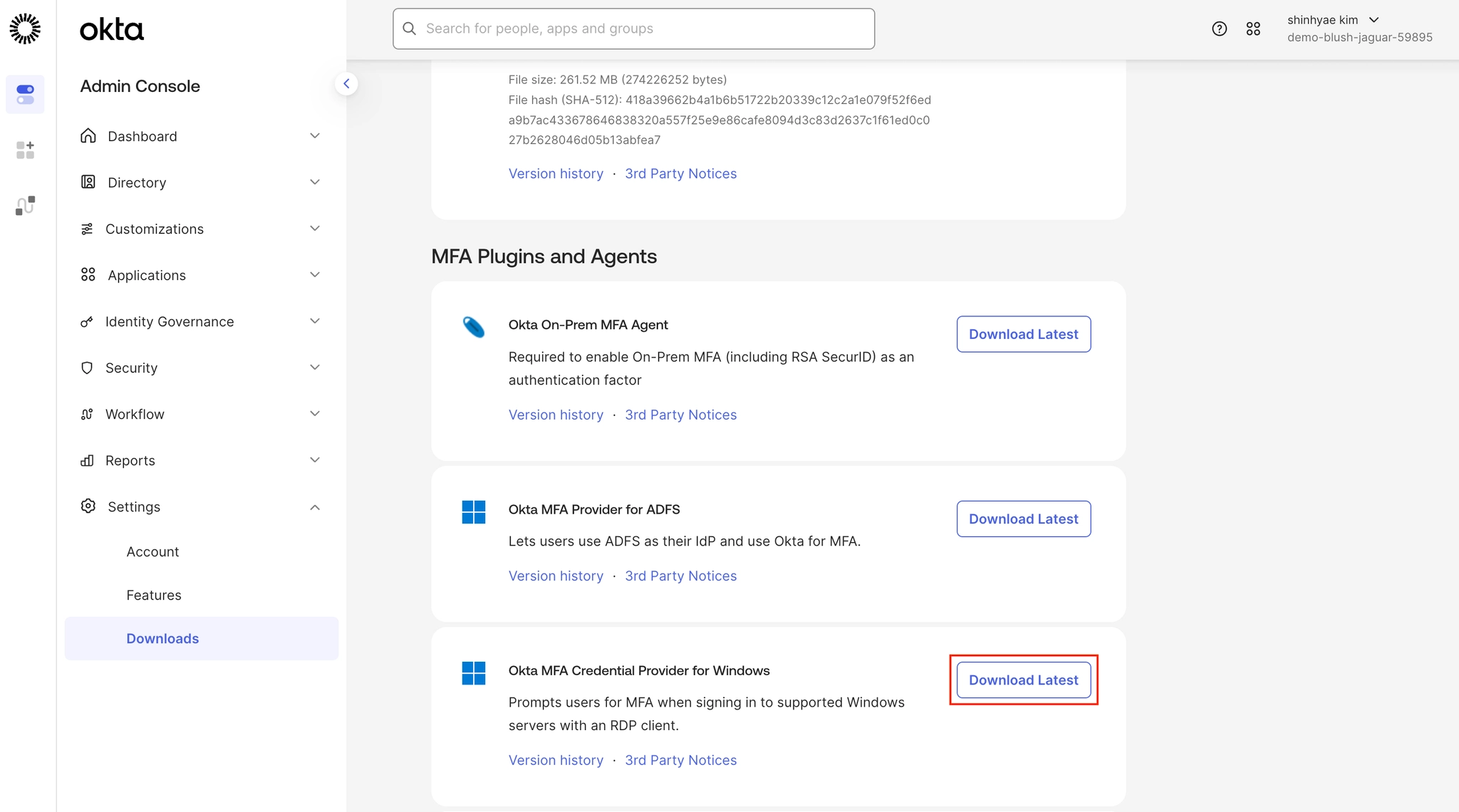1459x812 pixels.
Task: Open Version history for MFA Provider for ADFS
Action: pyautogui.click(x=556, y=576)
